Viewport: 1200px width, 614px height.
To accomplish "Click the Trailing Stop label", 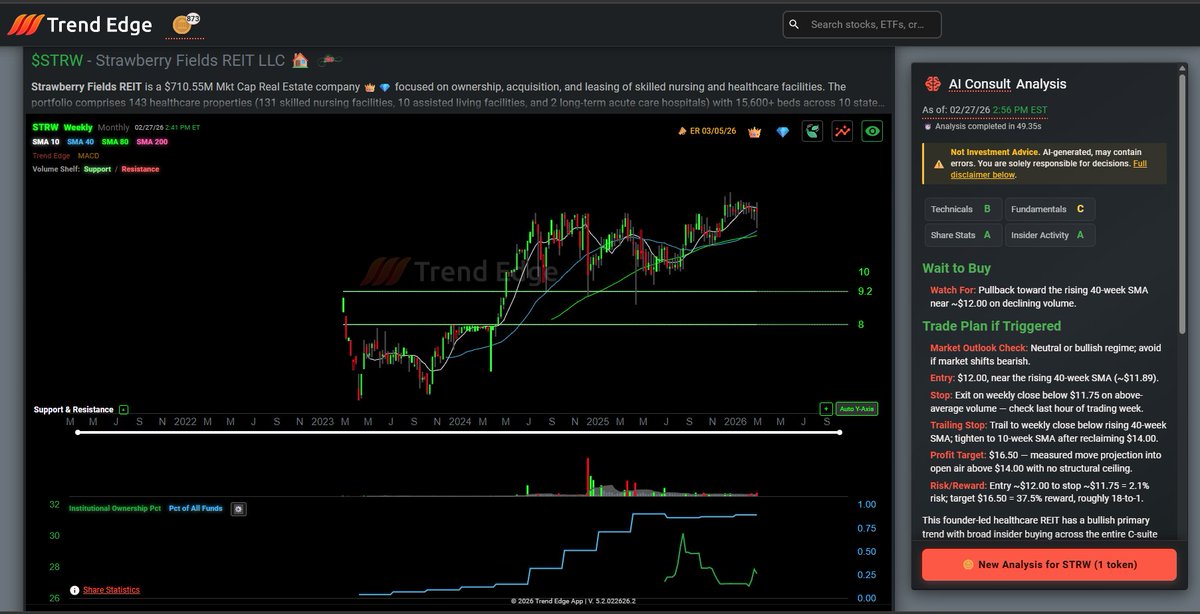I will coord(956,425).
